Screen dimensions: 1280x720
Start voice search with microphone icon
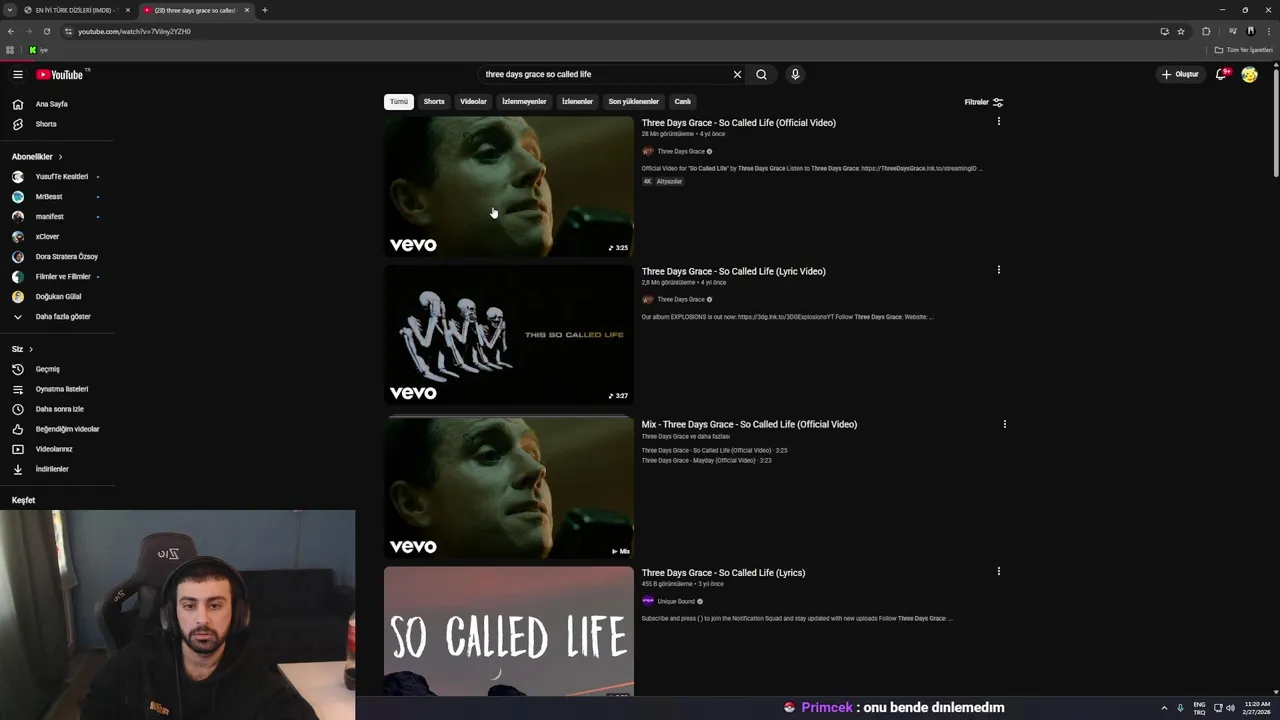[795, 74]
